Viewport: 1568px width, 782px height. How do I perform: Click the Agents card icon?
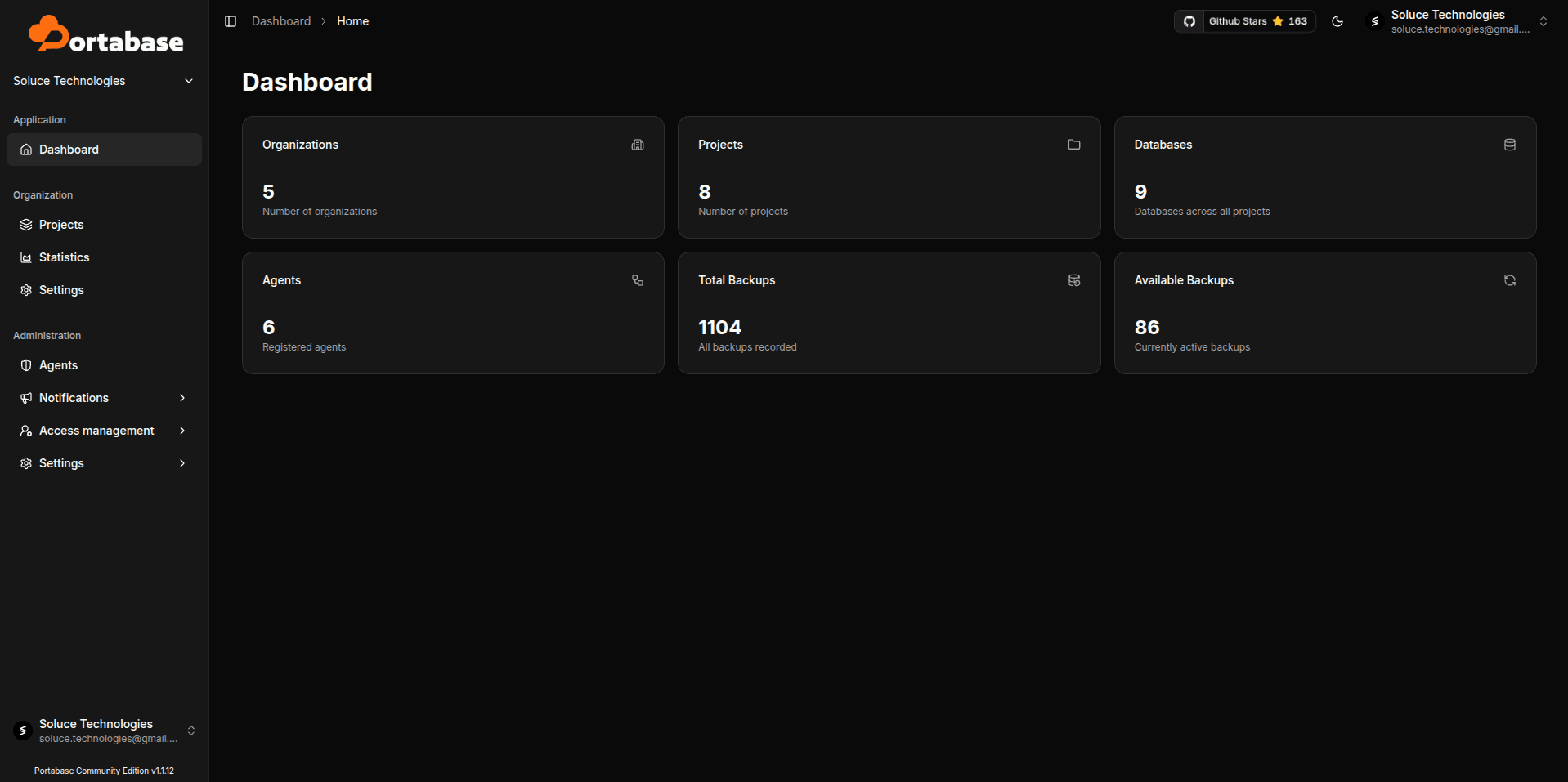pyautogui.click(x=638, y=280)
